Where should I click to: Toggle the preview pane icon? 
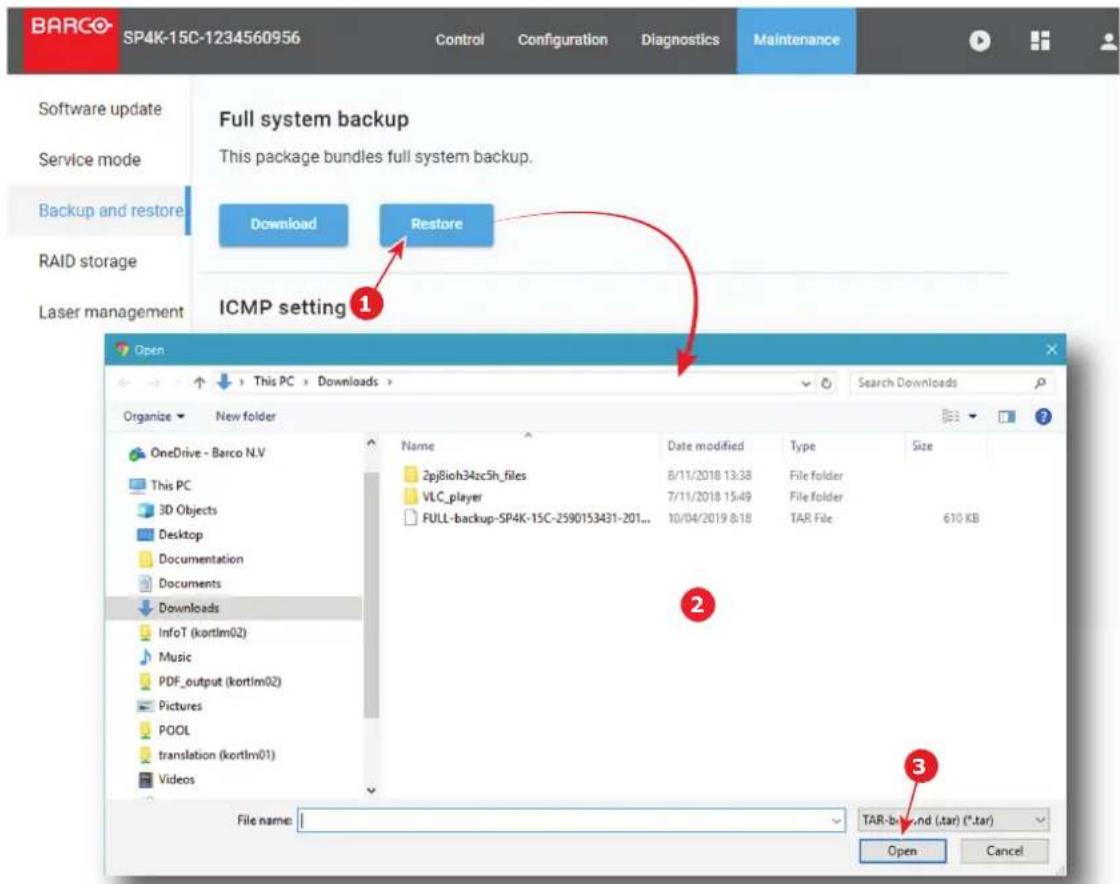coord(1006,416)
